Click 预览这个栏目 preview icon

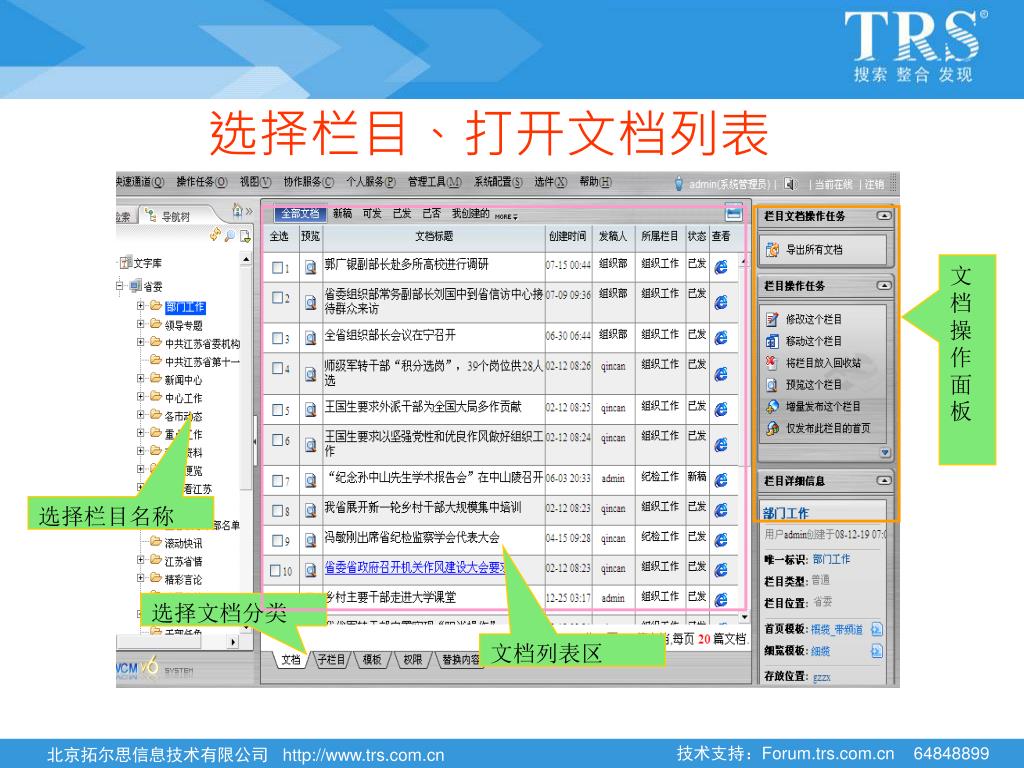pyautogui.click(x=773, y=385)
